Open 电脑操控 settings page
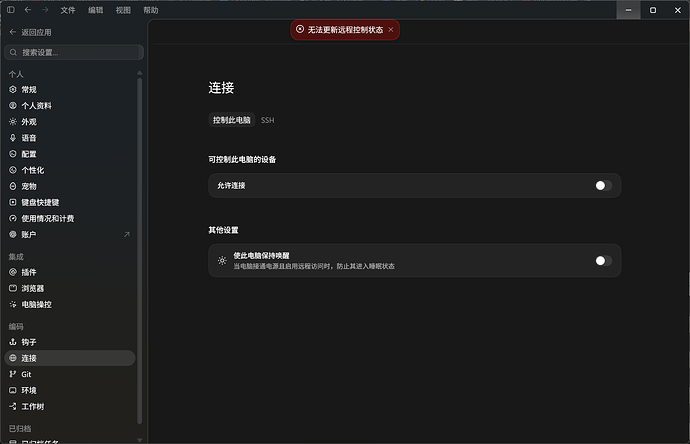 point(70,304)
